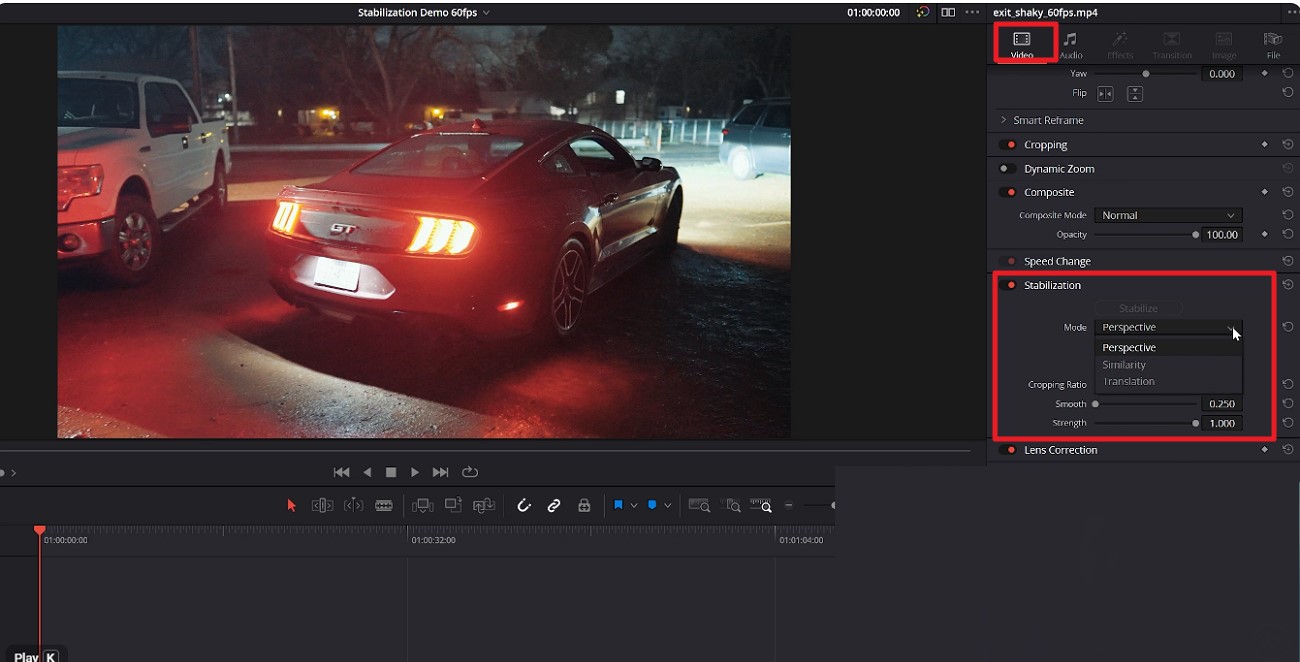The image size is (1300, 662).
Task: Select Similarity from the Mode list
Action: point(1124,364)
